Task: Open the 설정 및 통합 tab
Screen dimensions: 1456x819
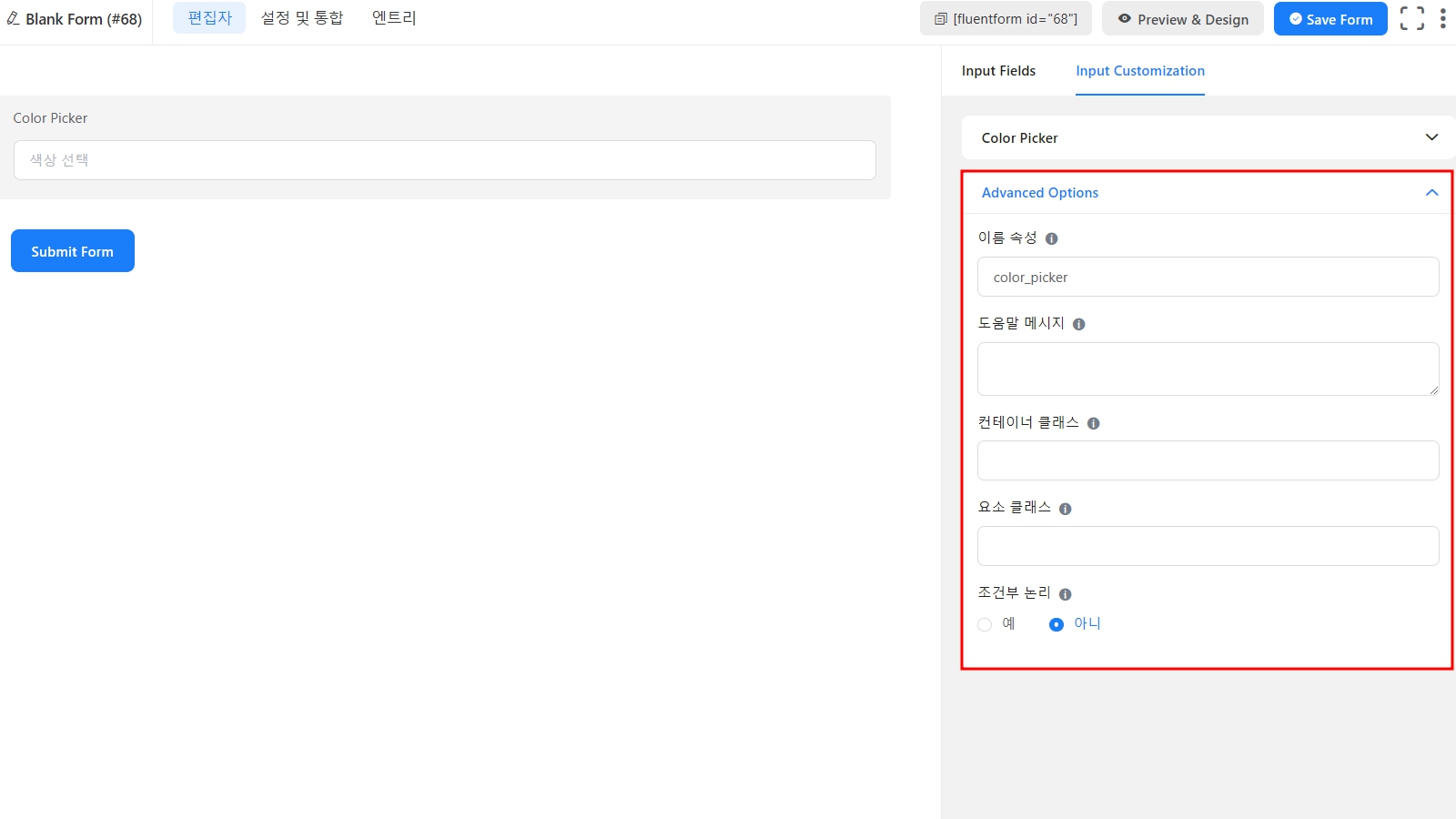Action: click(302, 18)
